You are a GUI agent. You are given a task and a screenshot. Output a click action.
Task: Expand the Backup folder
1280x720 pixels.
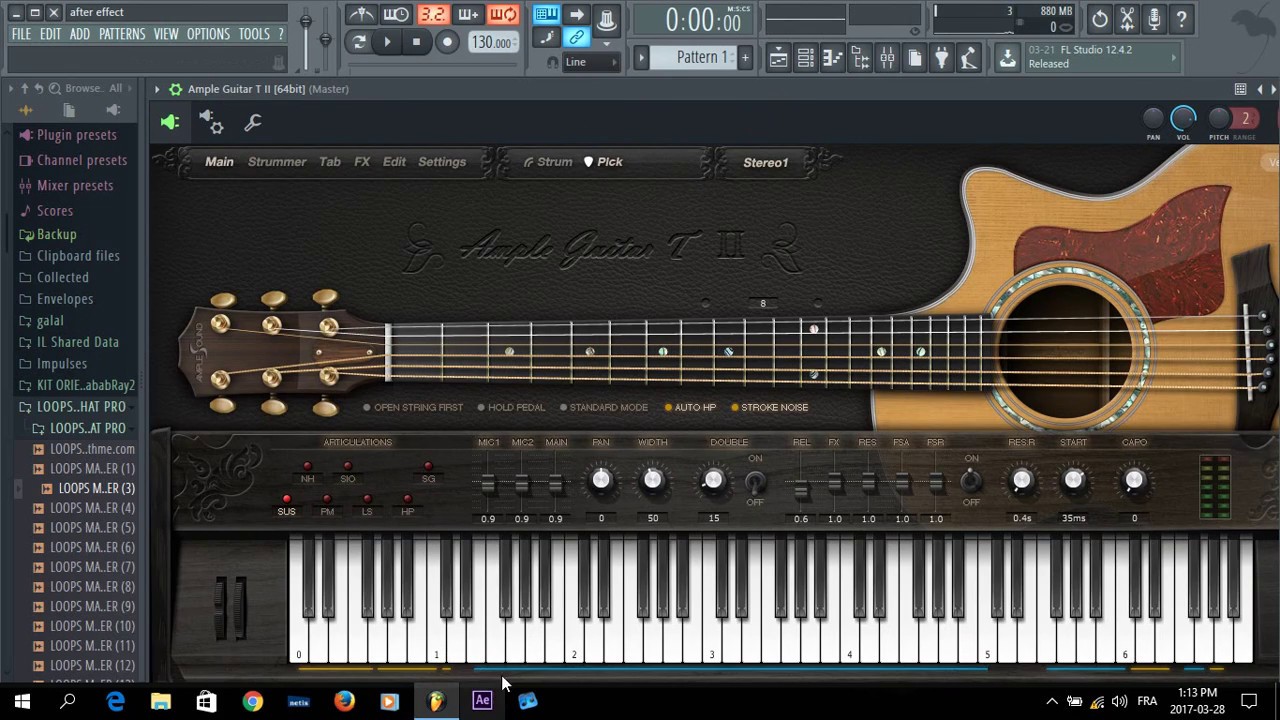[x=56, y=234]
